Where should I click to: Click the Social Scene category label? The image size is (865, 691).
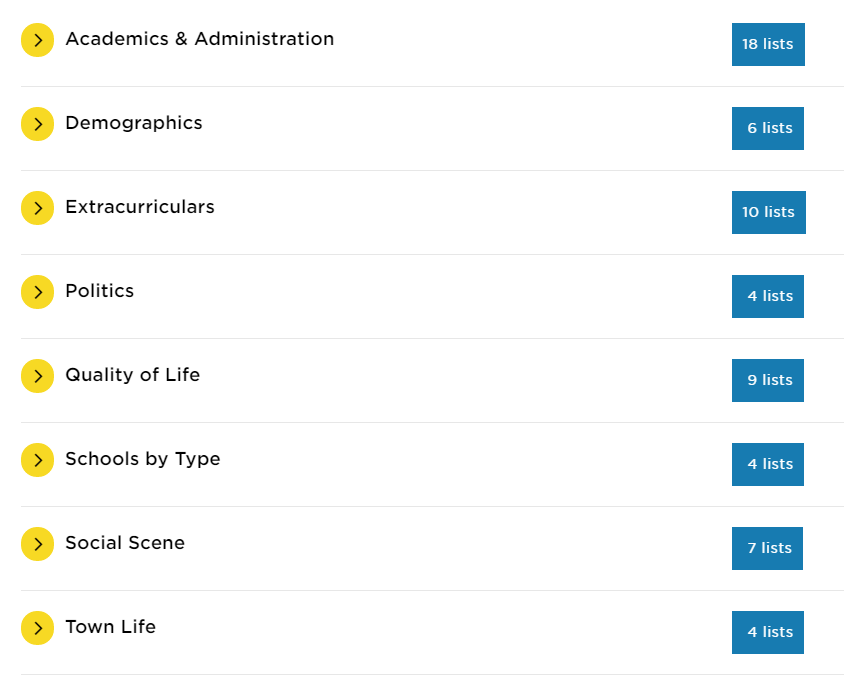point(125,543)
